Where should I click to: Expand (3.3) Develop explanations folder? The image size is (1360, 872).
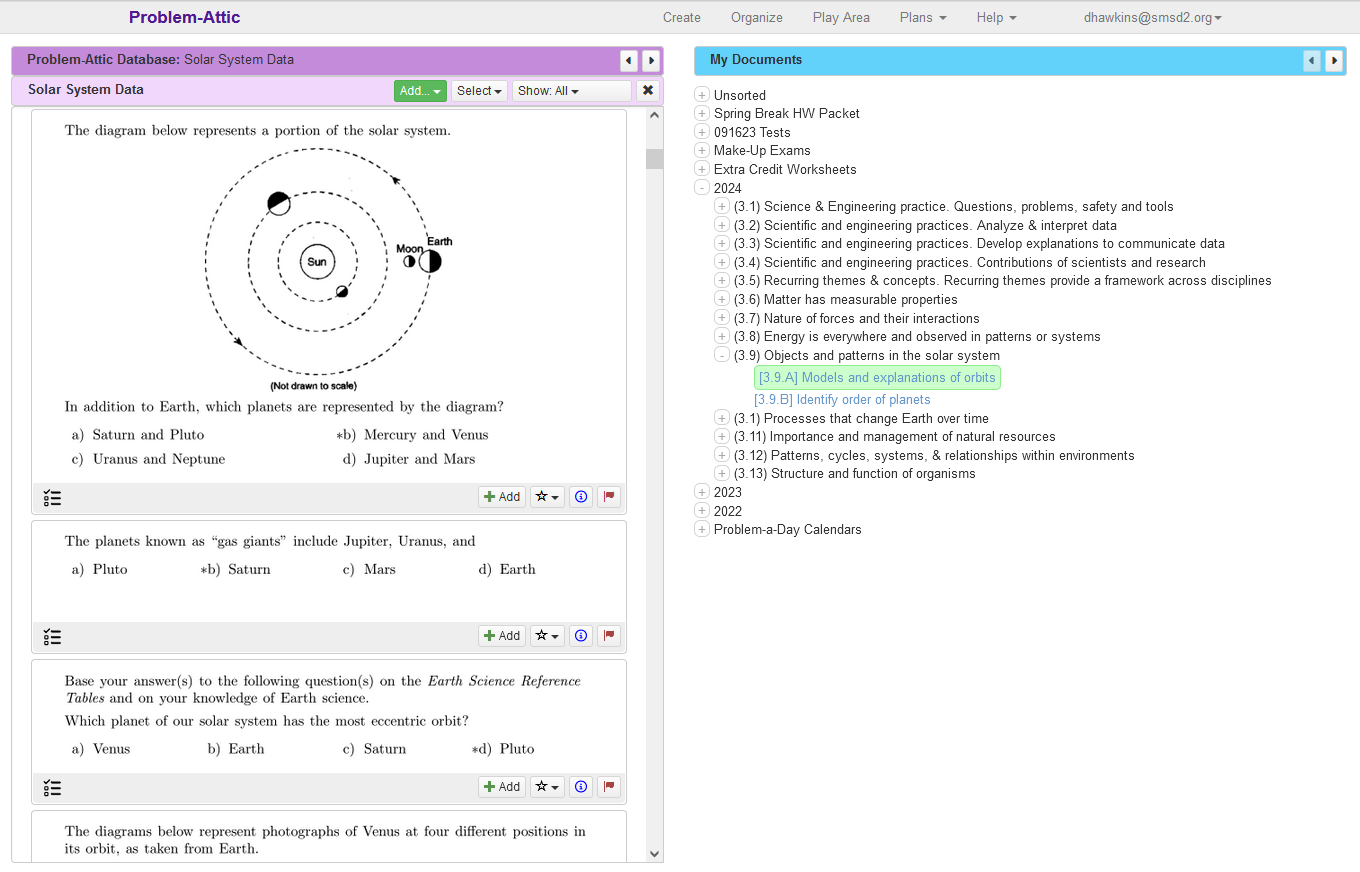722,244
